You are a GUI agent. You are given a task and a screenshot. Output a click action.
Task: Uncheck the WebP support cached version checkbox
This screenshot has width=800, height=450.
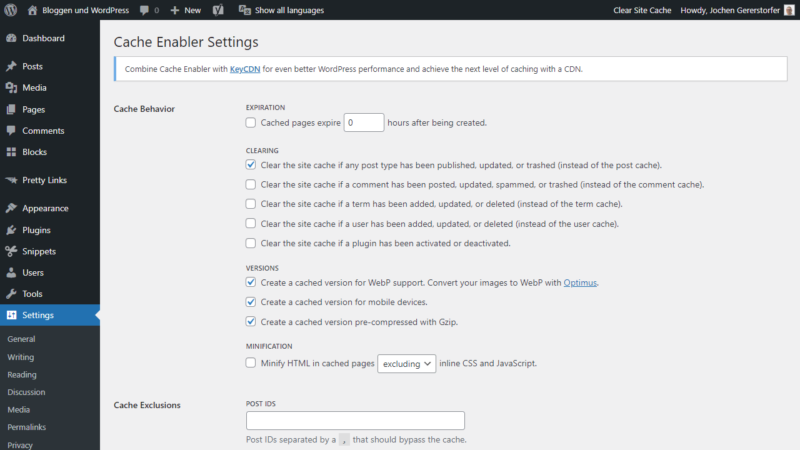[251, 283]
